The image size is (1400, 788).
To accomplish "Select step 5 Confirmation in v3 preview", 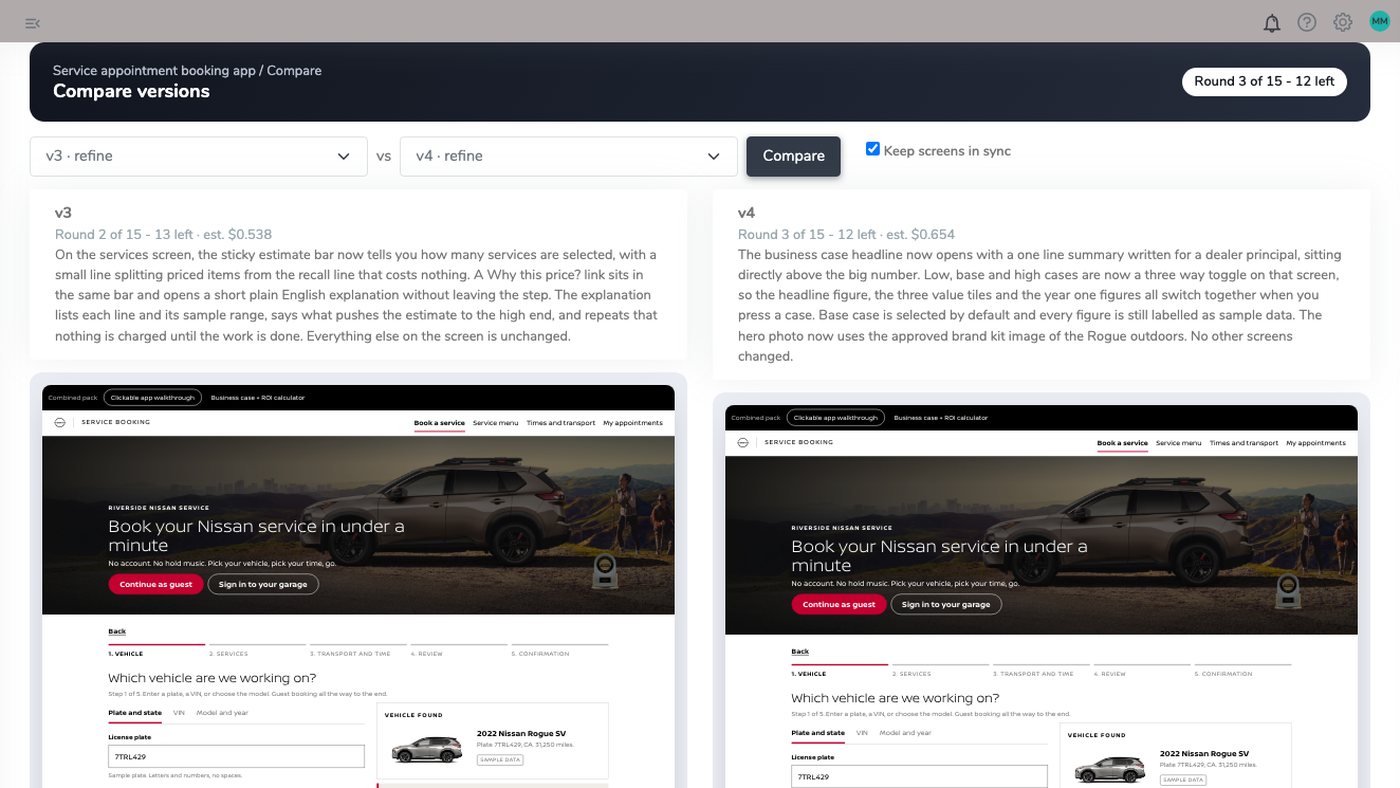I will (559, 650).
